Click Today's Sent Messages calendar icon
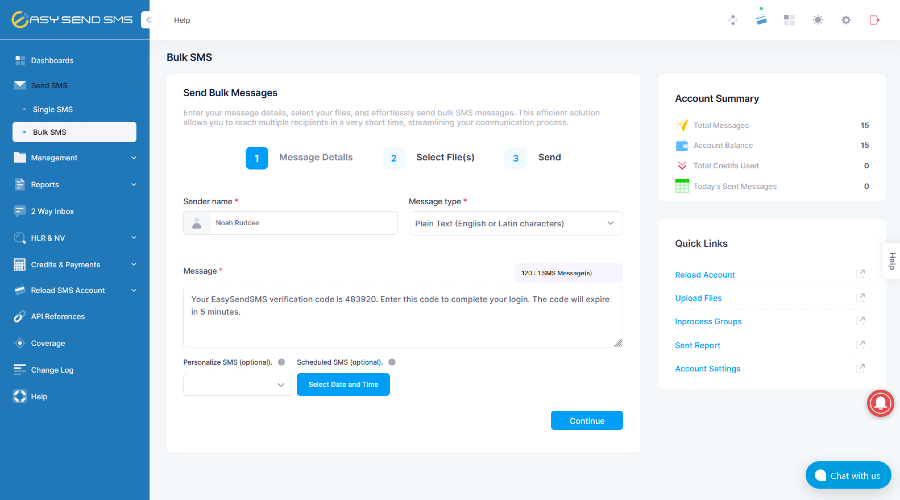This screenshot has width=900, height=500. tap(682, 186)
